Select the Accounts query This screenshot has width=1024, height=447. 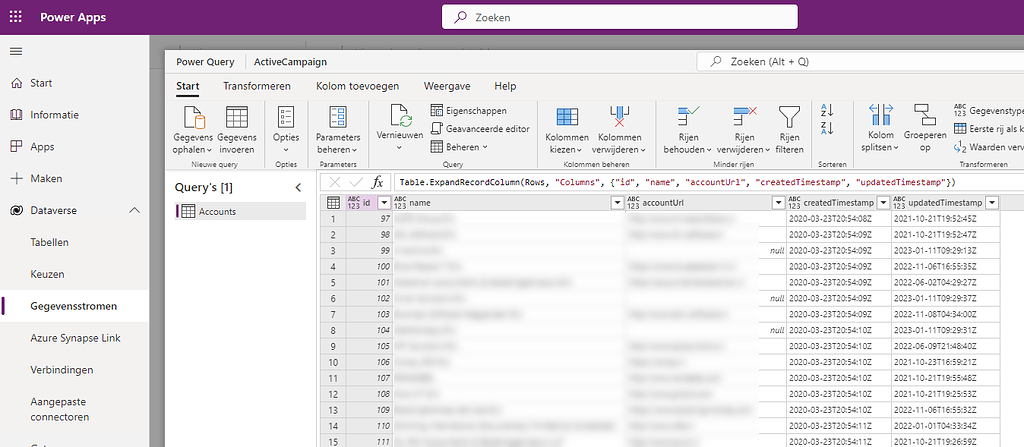(217, 211)
